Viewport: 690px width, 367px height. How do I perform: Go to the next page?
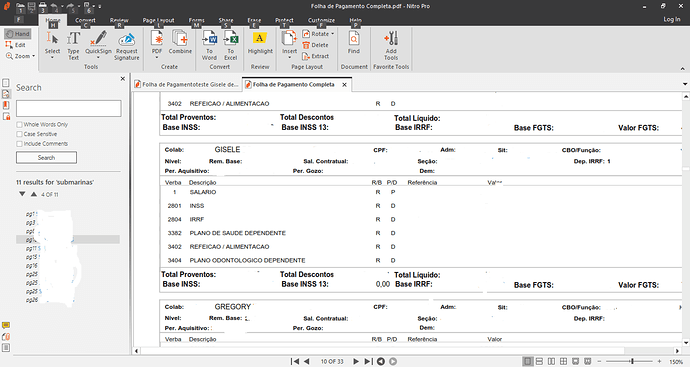tap(356, 361)
